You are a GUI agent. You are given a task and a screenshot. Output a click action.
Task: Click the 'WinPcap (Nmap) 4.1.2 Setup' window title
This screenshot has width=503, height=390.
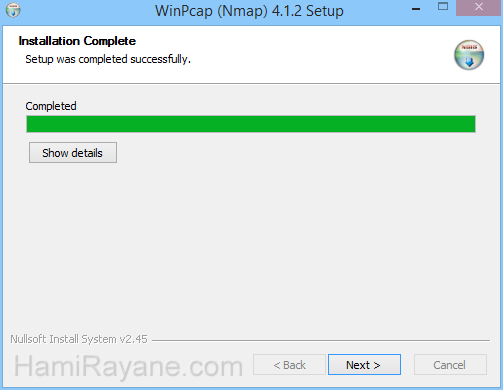(x=249, y=11)
